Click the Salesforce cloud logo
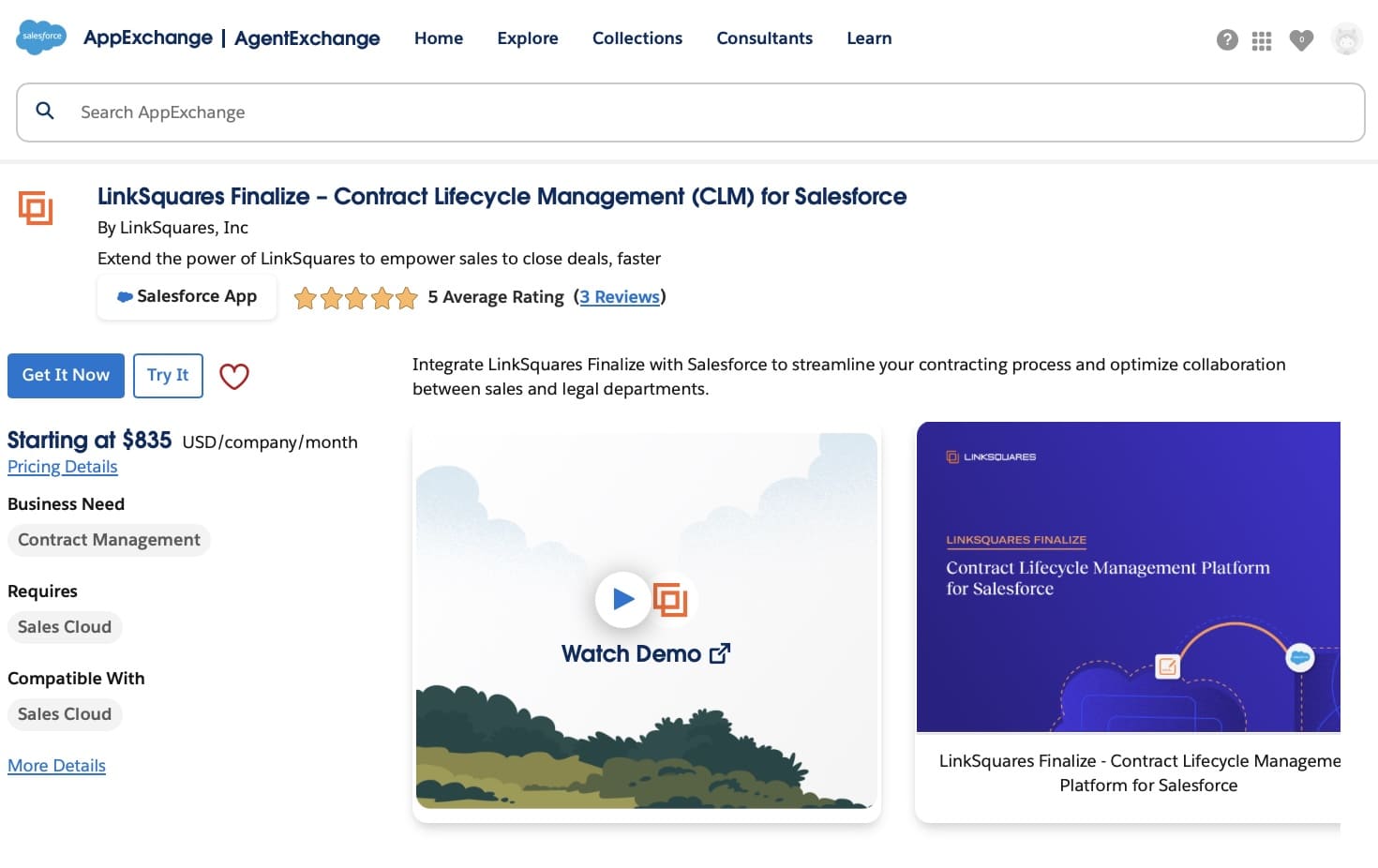Image resolution: width=1378 pixels, height=868 pixels. coord(40,37)
